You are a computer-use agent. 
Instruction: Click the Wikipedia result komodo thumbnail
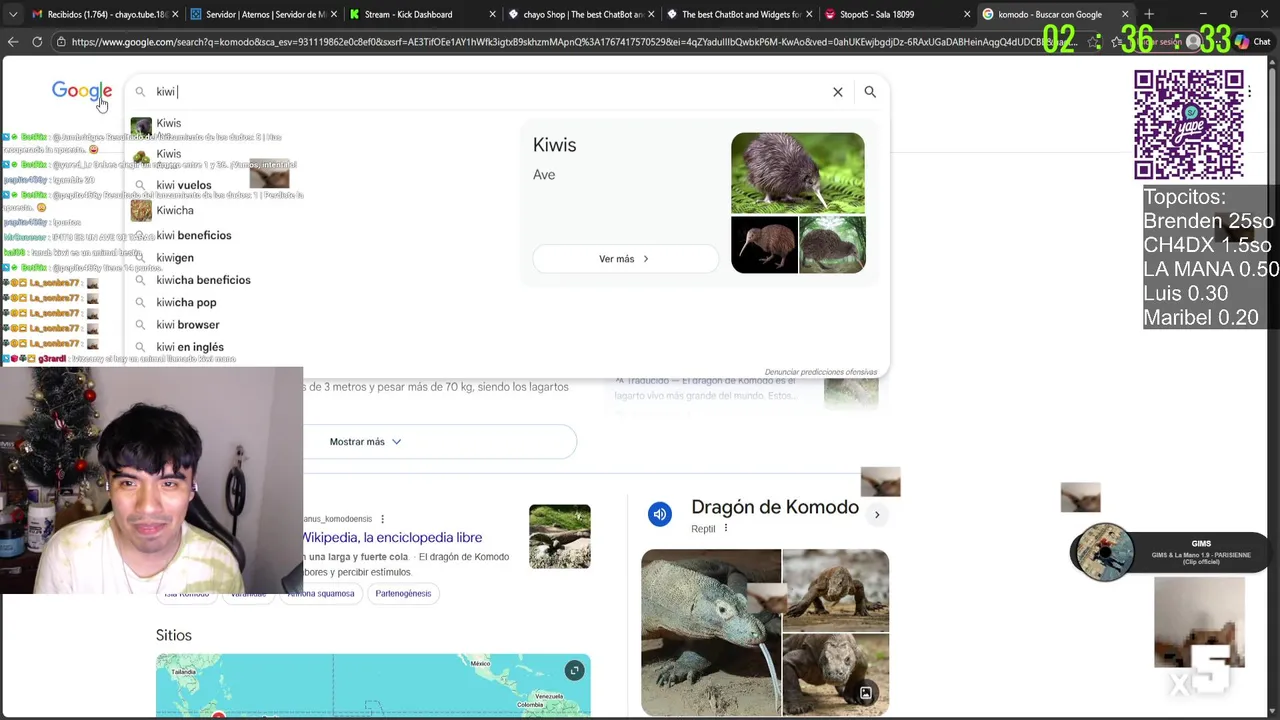560,537
